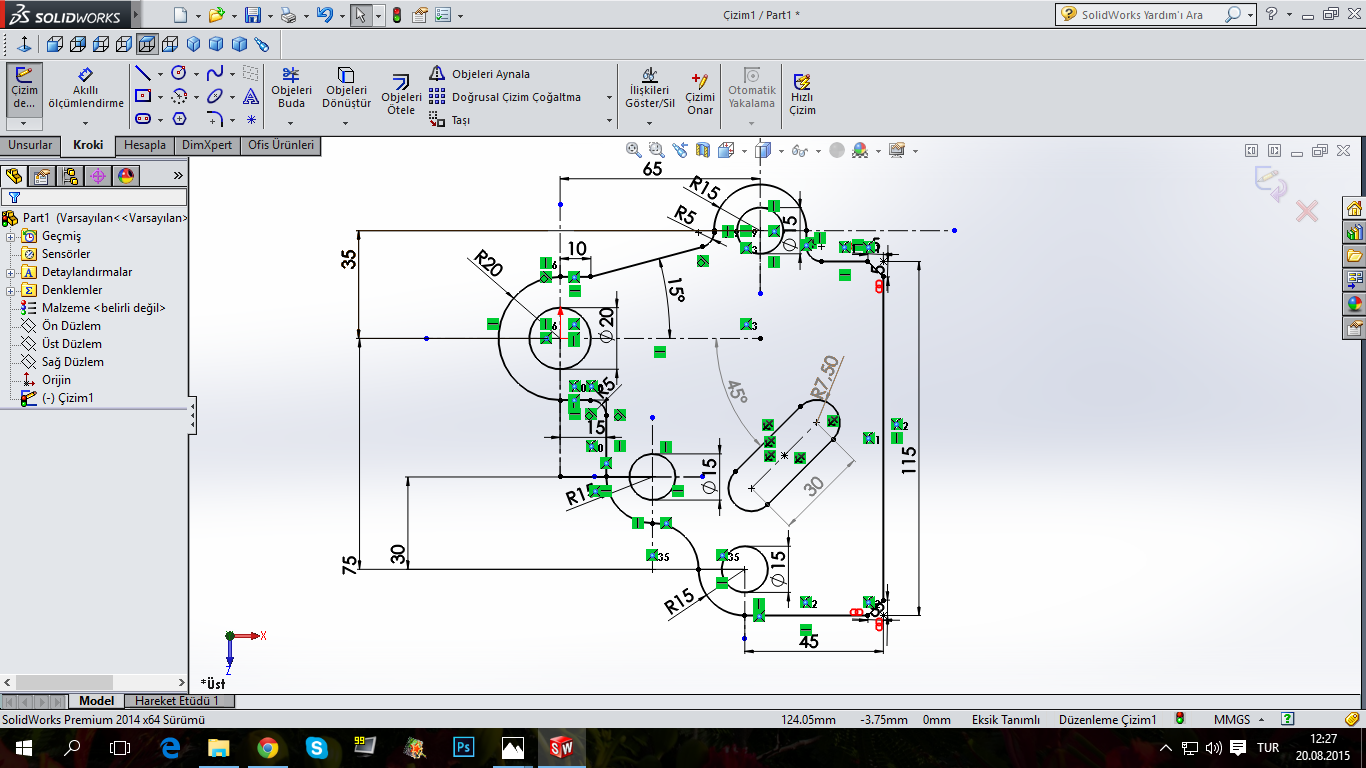Open the DisplayManager color wheel tab
Image resolution: width=1366 pixels, height=768 pixels.
(x=126, y=176)
